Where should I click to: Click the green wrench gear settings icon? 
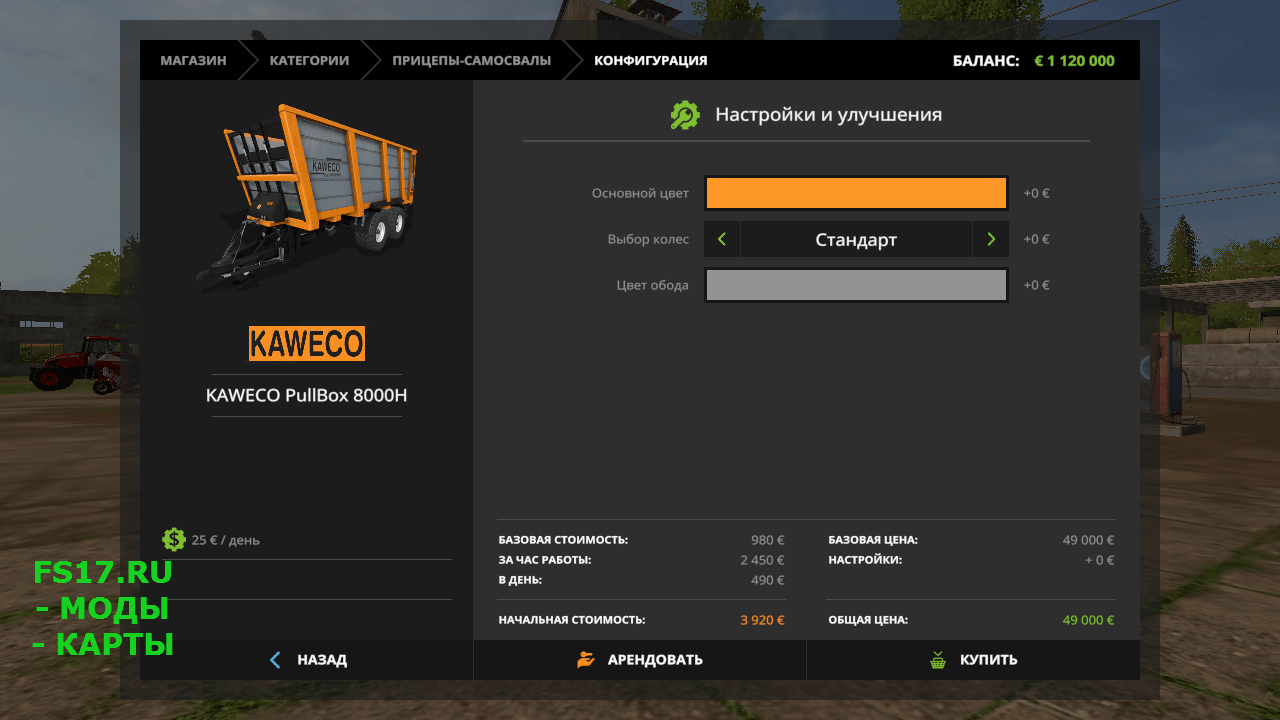(685, 115)
